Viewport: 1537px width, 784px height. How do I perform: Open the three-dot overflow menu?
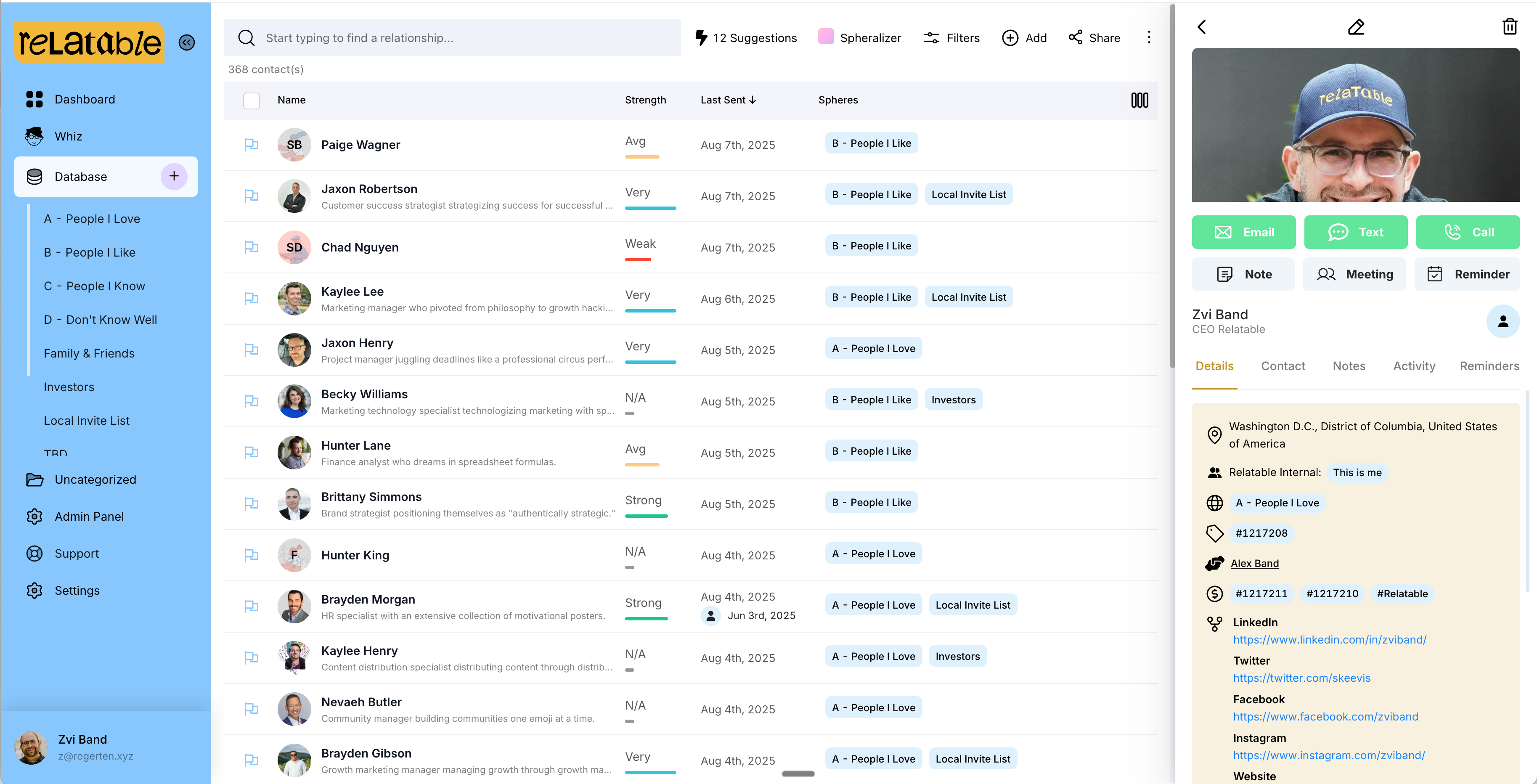coord(1149,37)
